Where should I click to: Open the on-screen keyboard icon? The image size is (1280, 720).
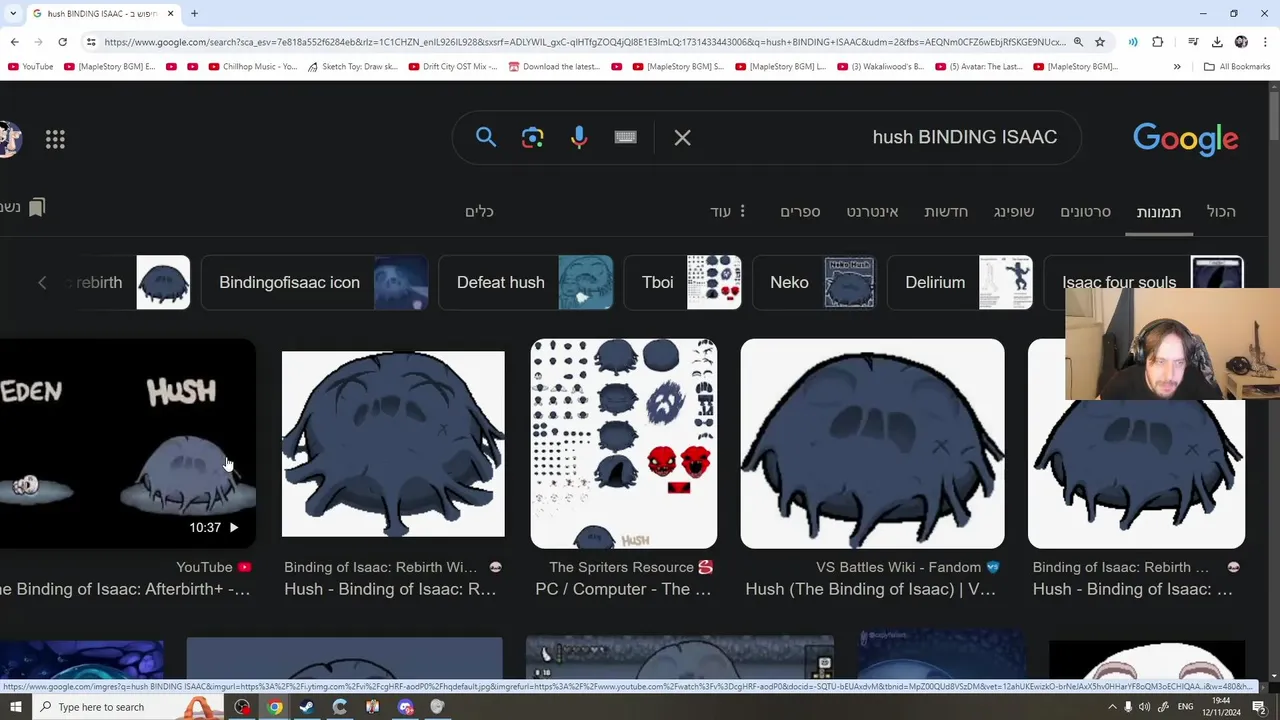(626, 137)
